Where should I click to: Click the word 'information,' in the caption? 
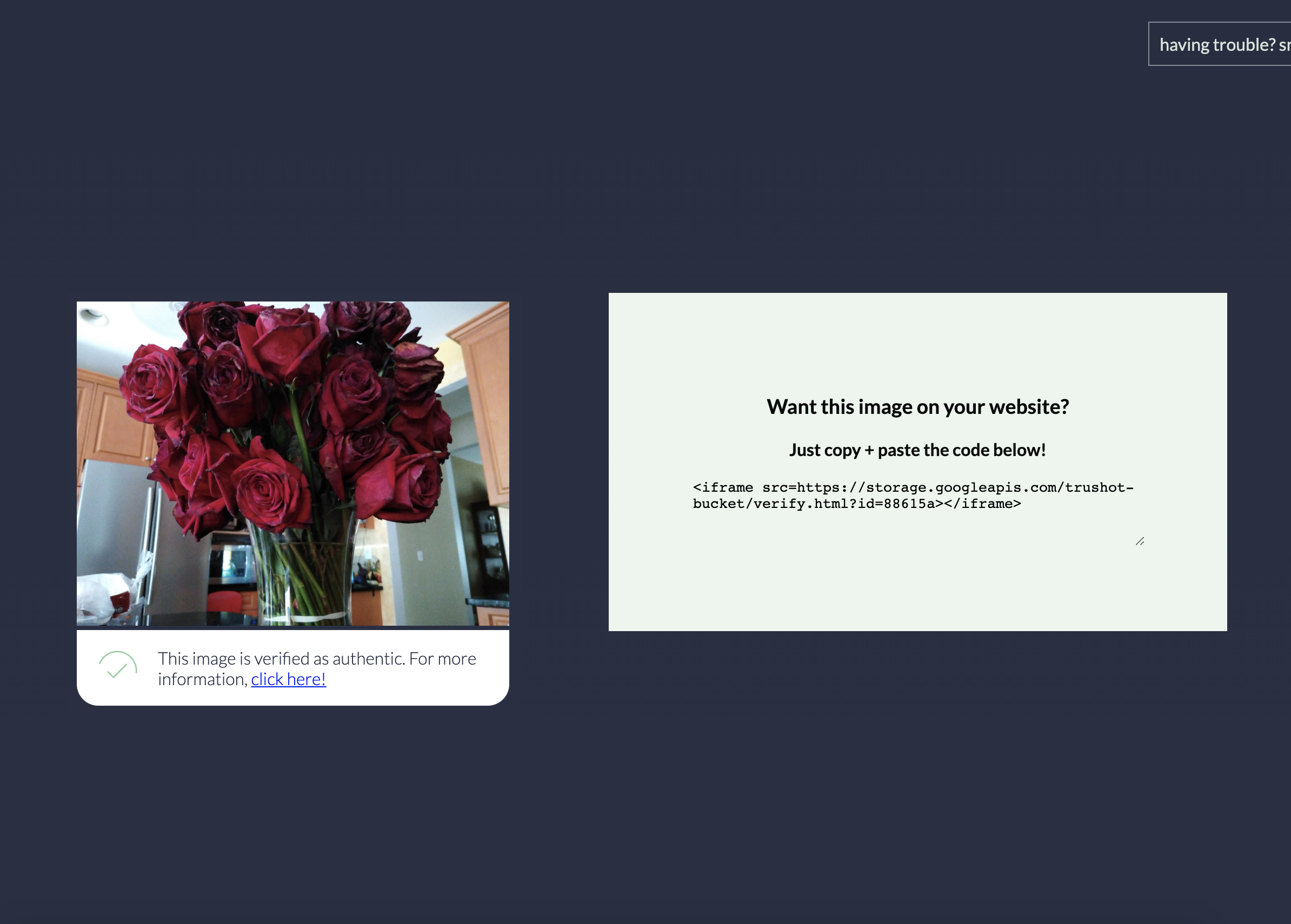(203, 679)
